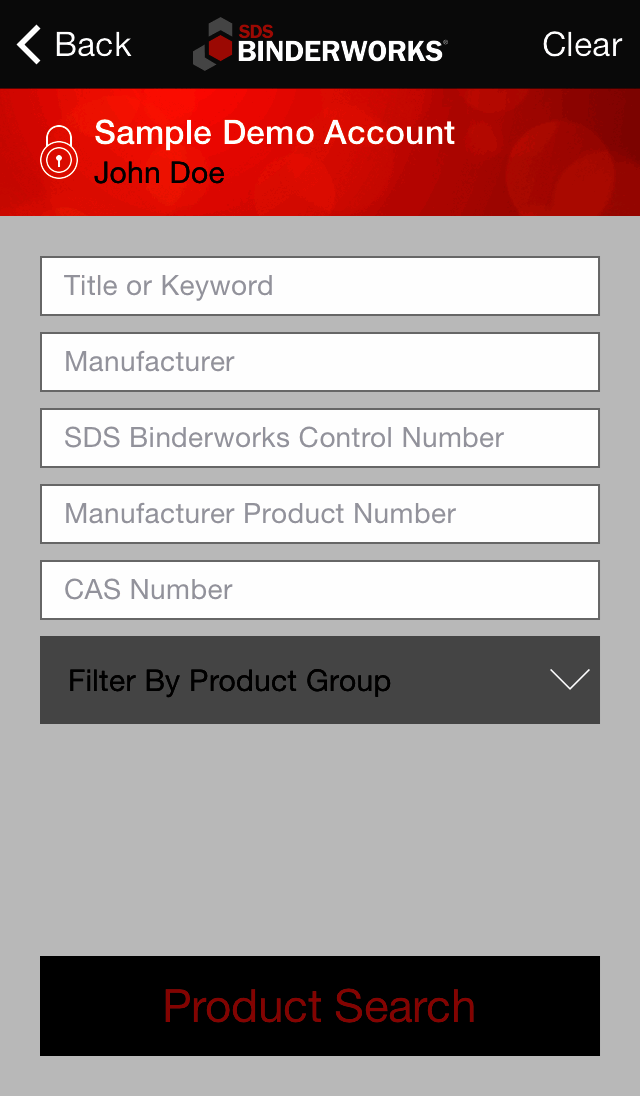The width and height of the screenshot is (640, 1096).
Task: Tap the BINDERWORKS wordmark in the header
Action: pos(342,51)
